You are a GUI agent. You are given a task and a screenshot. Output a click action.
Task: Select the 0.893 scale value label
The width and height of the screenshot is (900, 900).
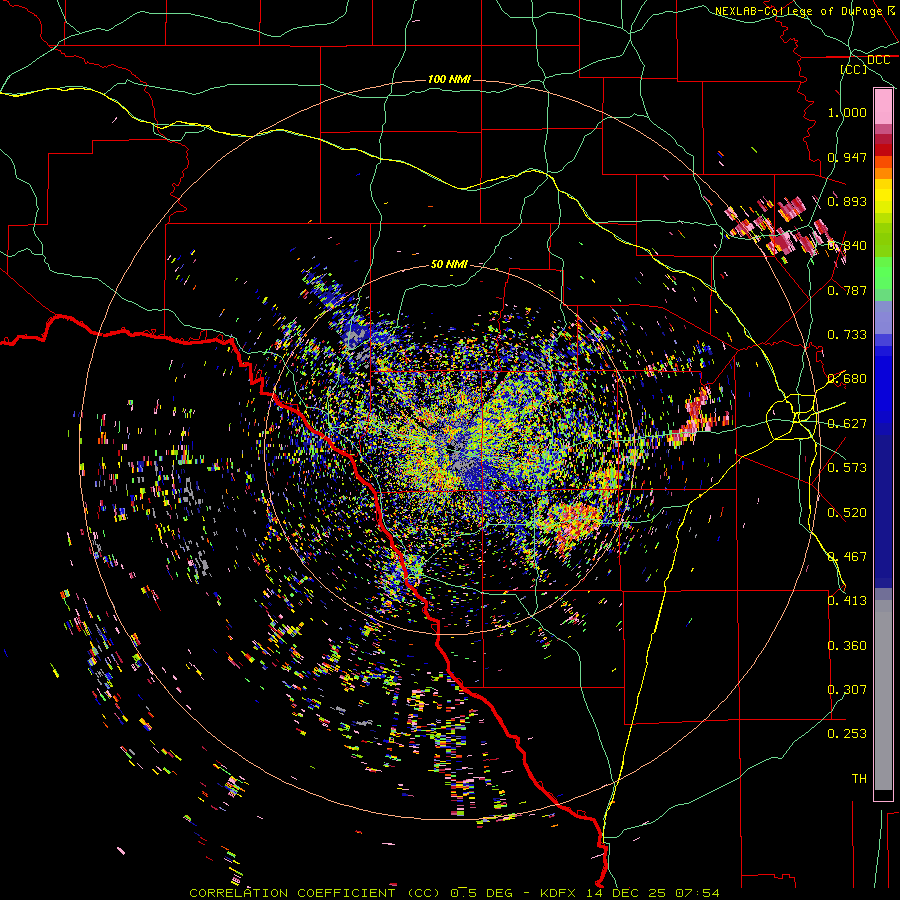pos(847,201)
